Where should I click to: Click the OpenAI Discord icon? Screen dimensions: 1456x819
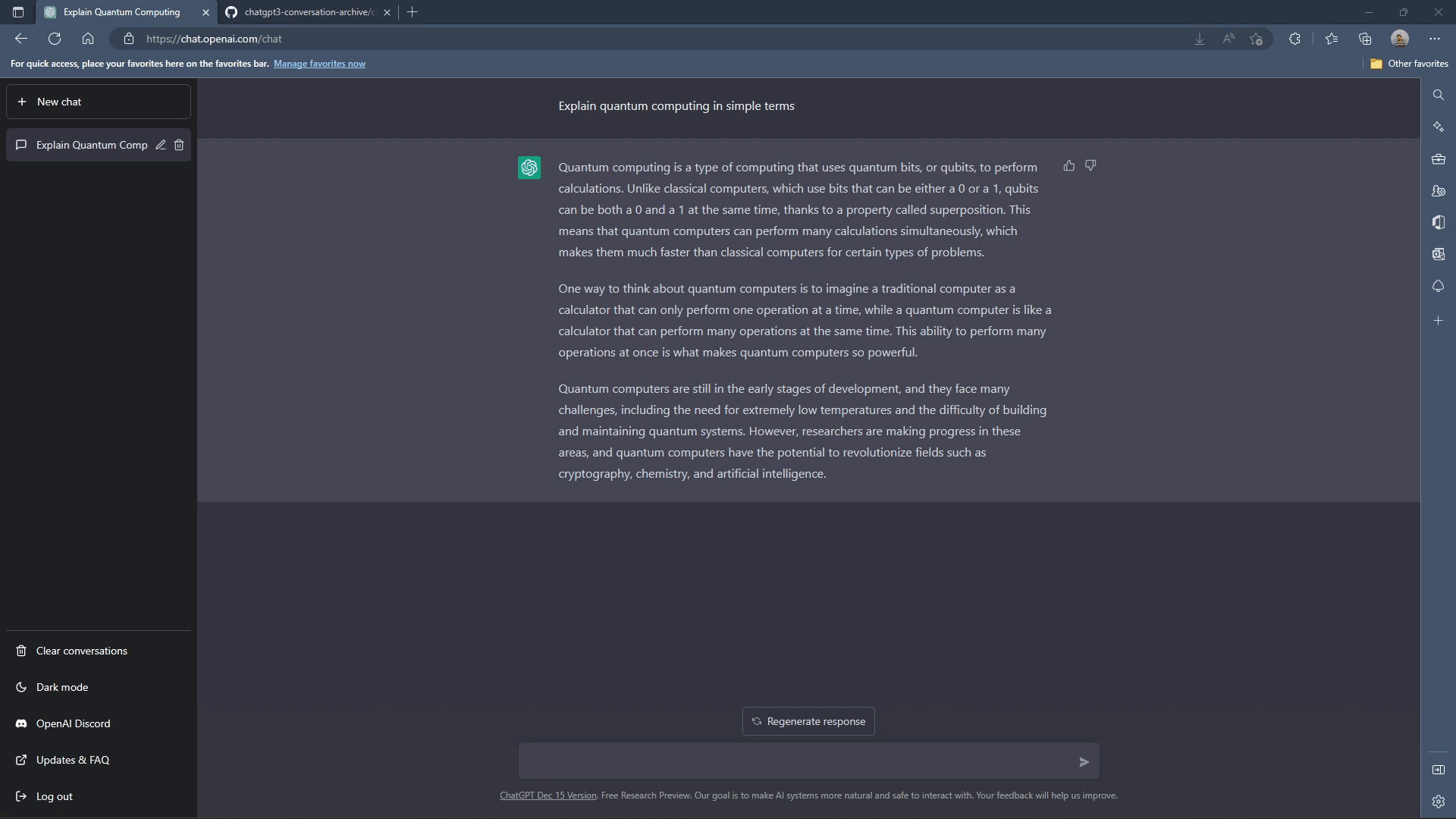coord(21,723)
